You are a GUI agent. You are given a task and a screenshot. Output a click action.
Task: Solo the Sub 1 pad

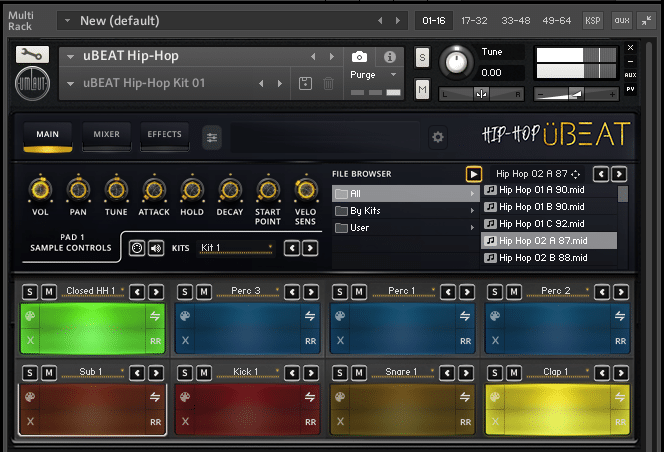pos(30,373)
